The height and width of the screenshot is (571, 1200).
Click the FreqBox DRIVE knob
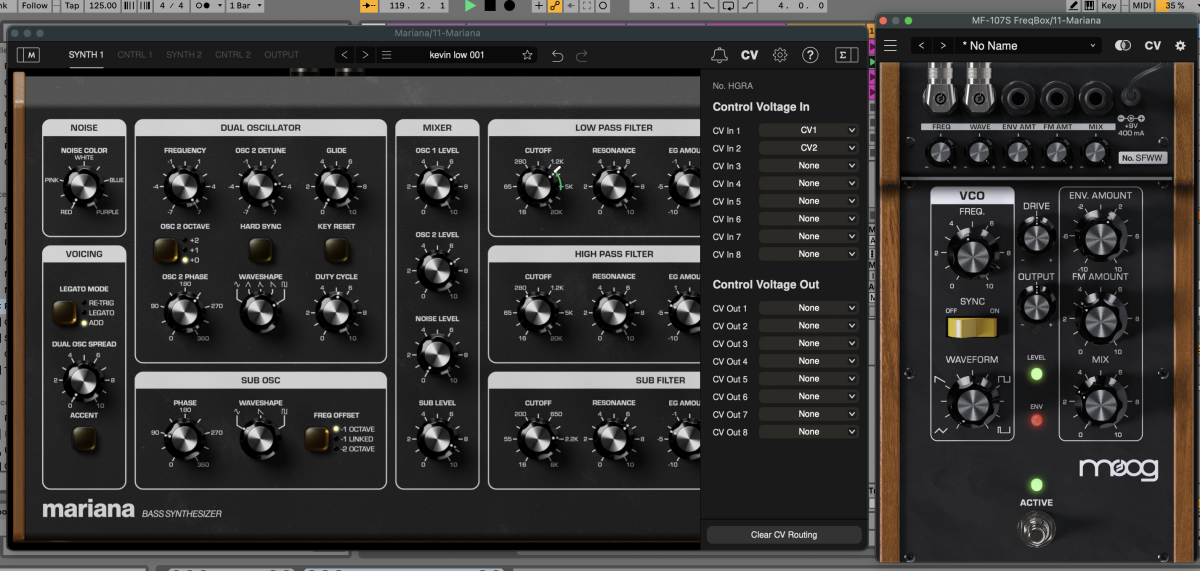[x=1036, y=237]
